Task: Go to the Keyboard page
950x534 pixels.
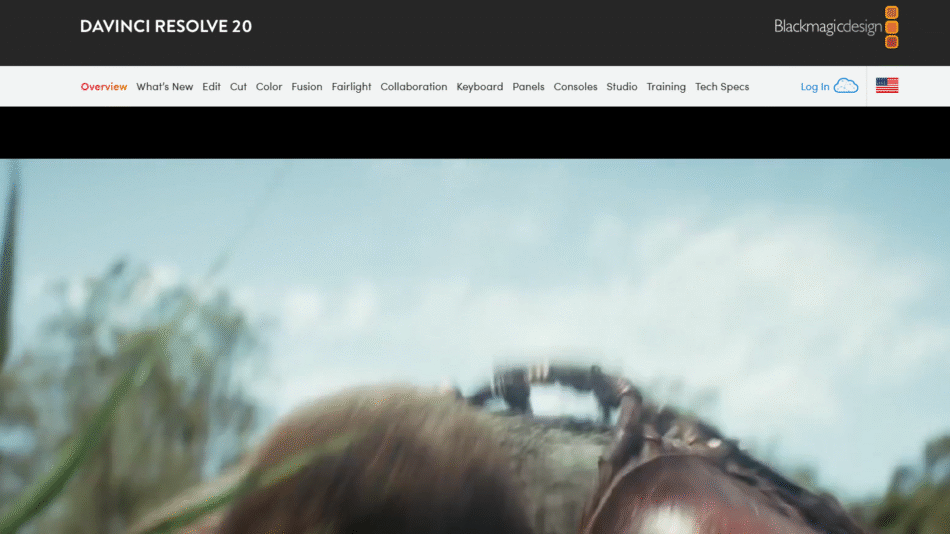Action: [x=480, y=87]
